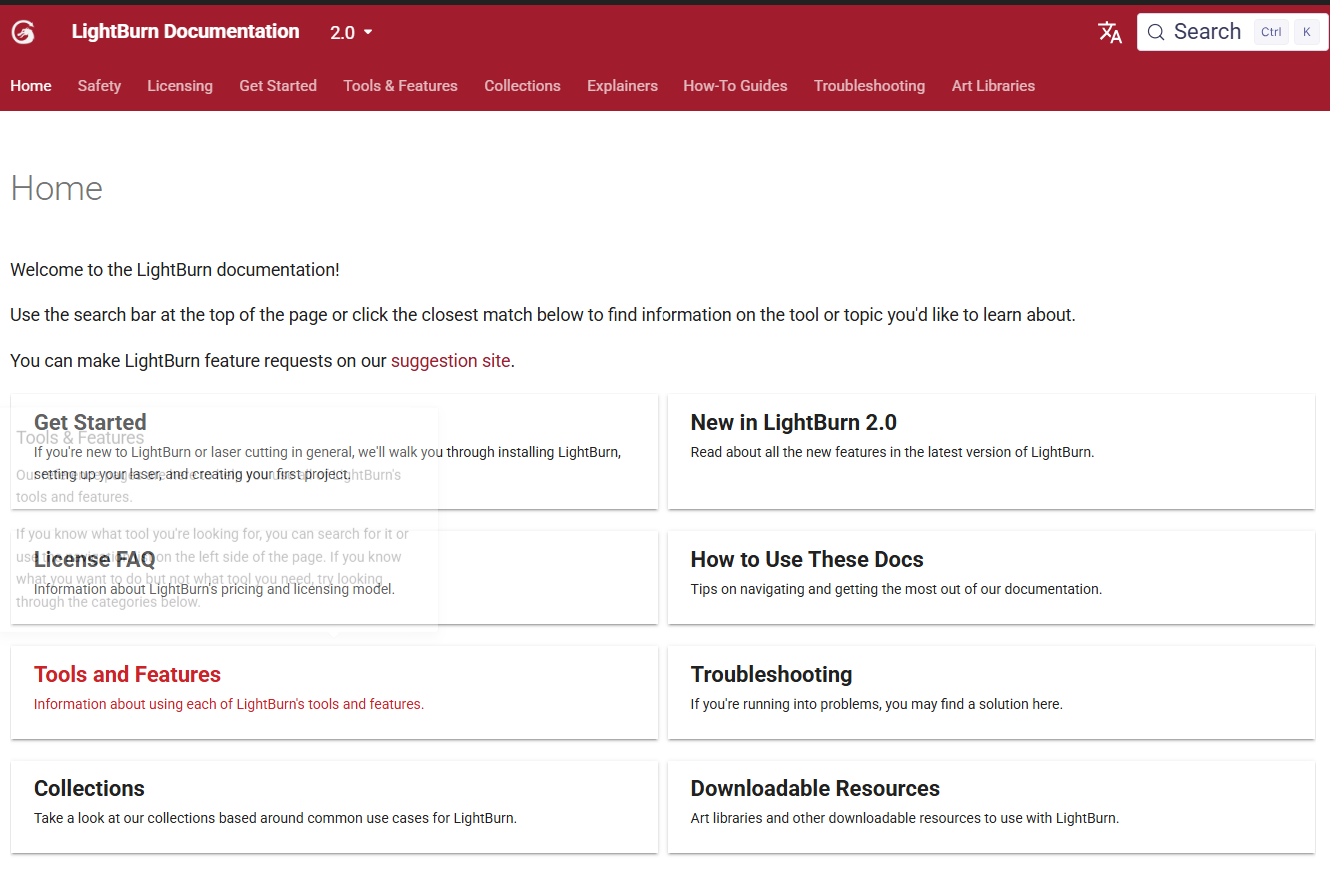This screenshot has height=870, width=1330.
Task: Click the magnifier icon in Search
Action: click(1156, 32)
